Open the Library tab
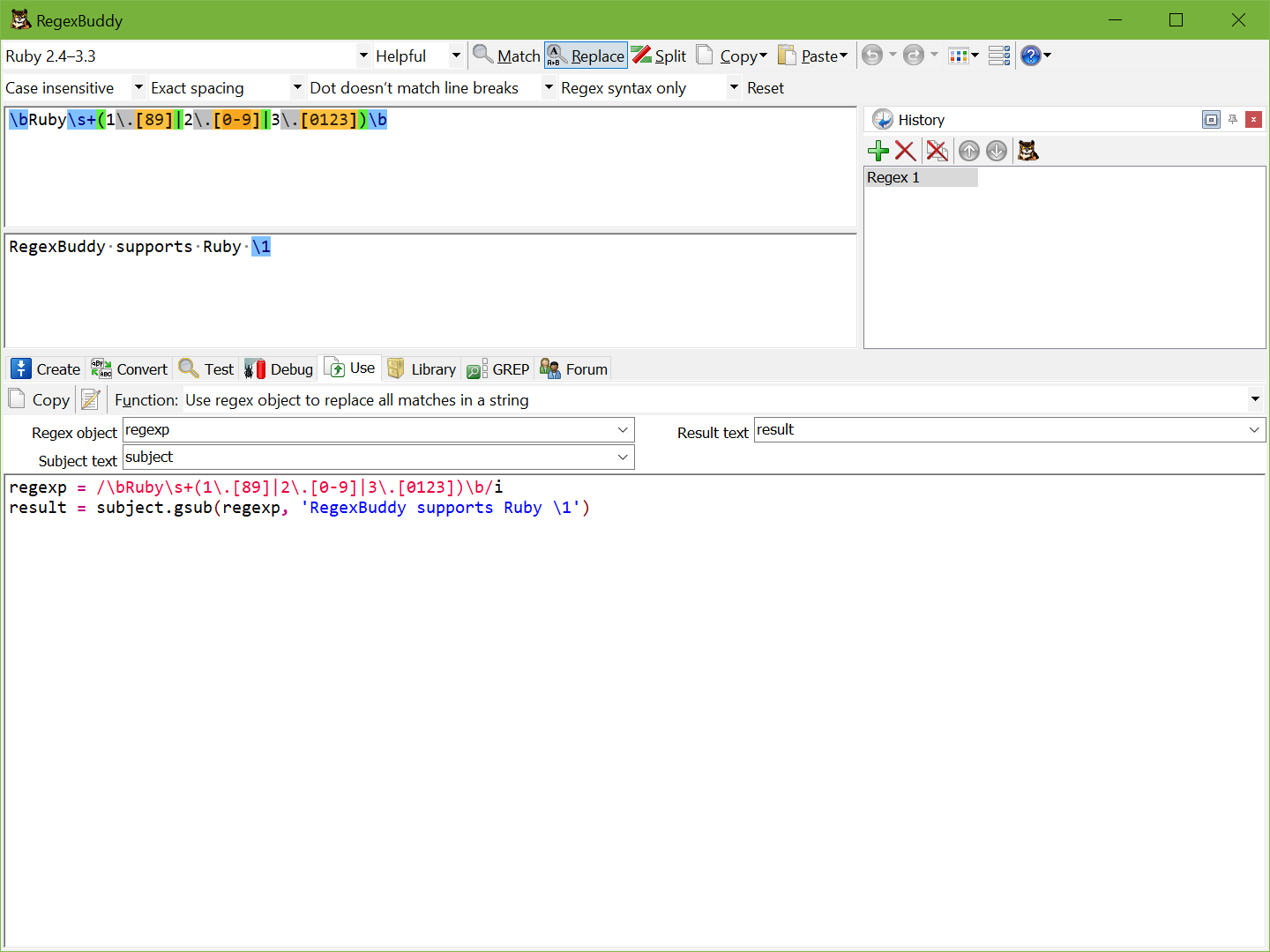Viewport: 1270px width, 952px height. 422,369
